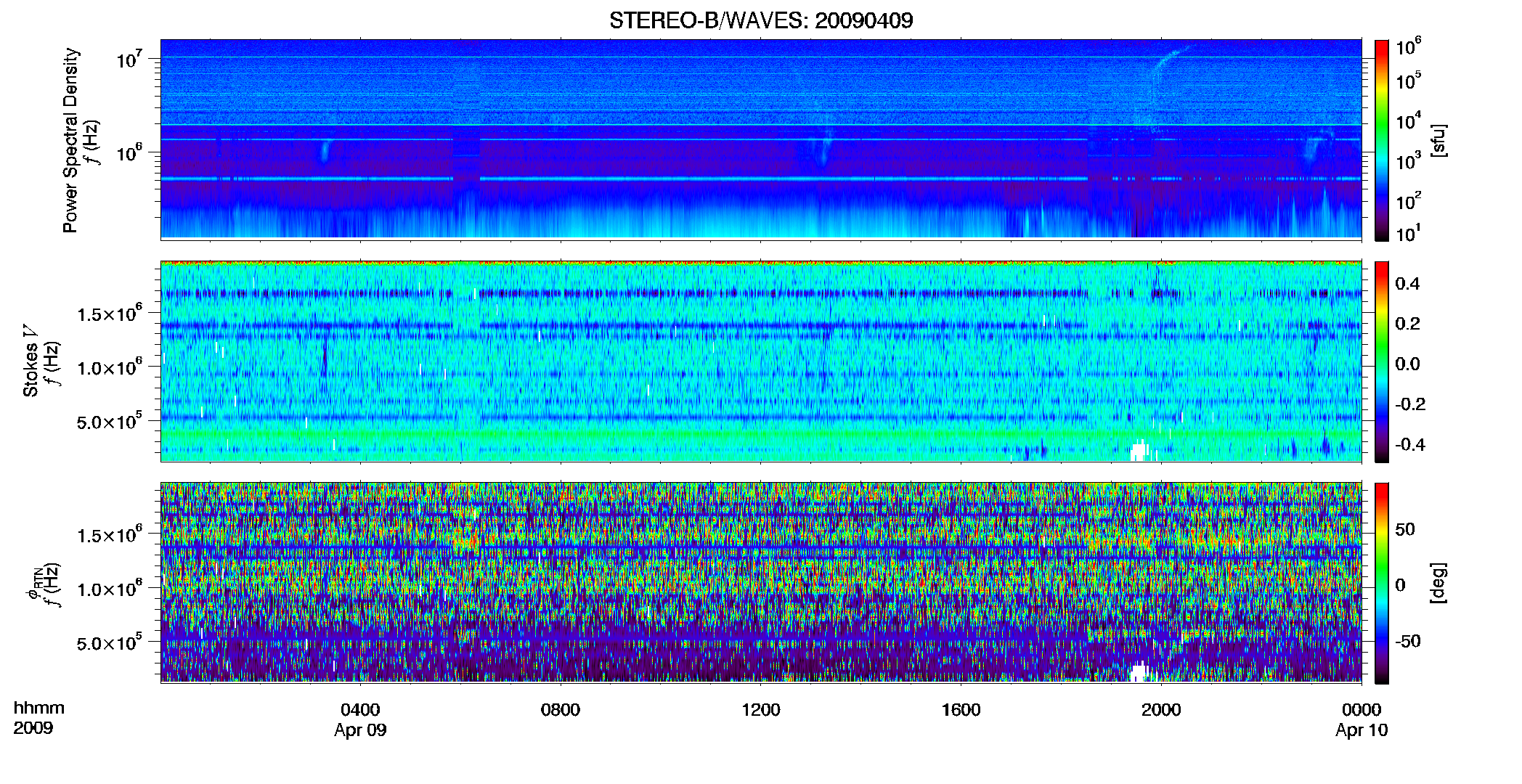
Task: Click the phi RTN angle colorbar
Action: pyautogui.click(x=1382, y=583)
